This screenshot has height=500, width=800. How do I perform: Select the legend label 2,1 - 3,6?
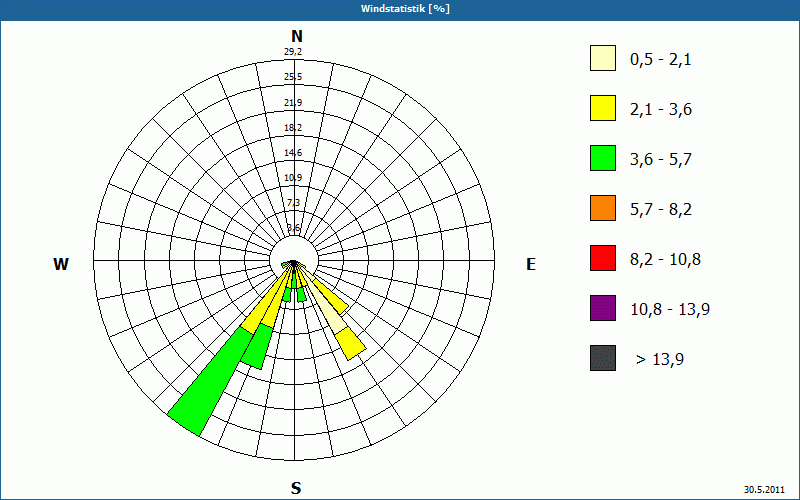coord(661,110)
